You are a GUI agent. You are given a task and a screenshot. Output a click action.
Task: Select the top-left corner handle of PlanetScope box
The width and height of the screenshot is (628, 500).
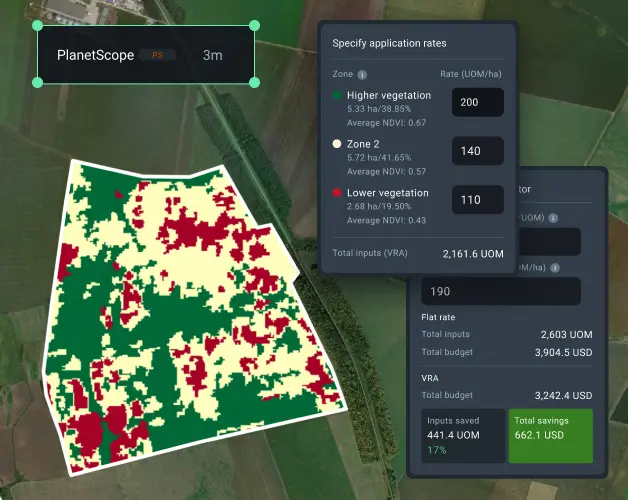click(x=38, y=25)
